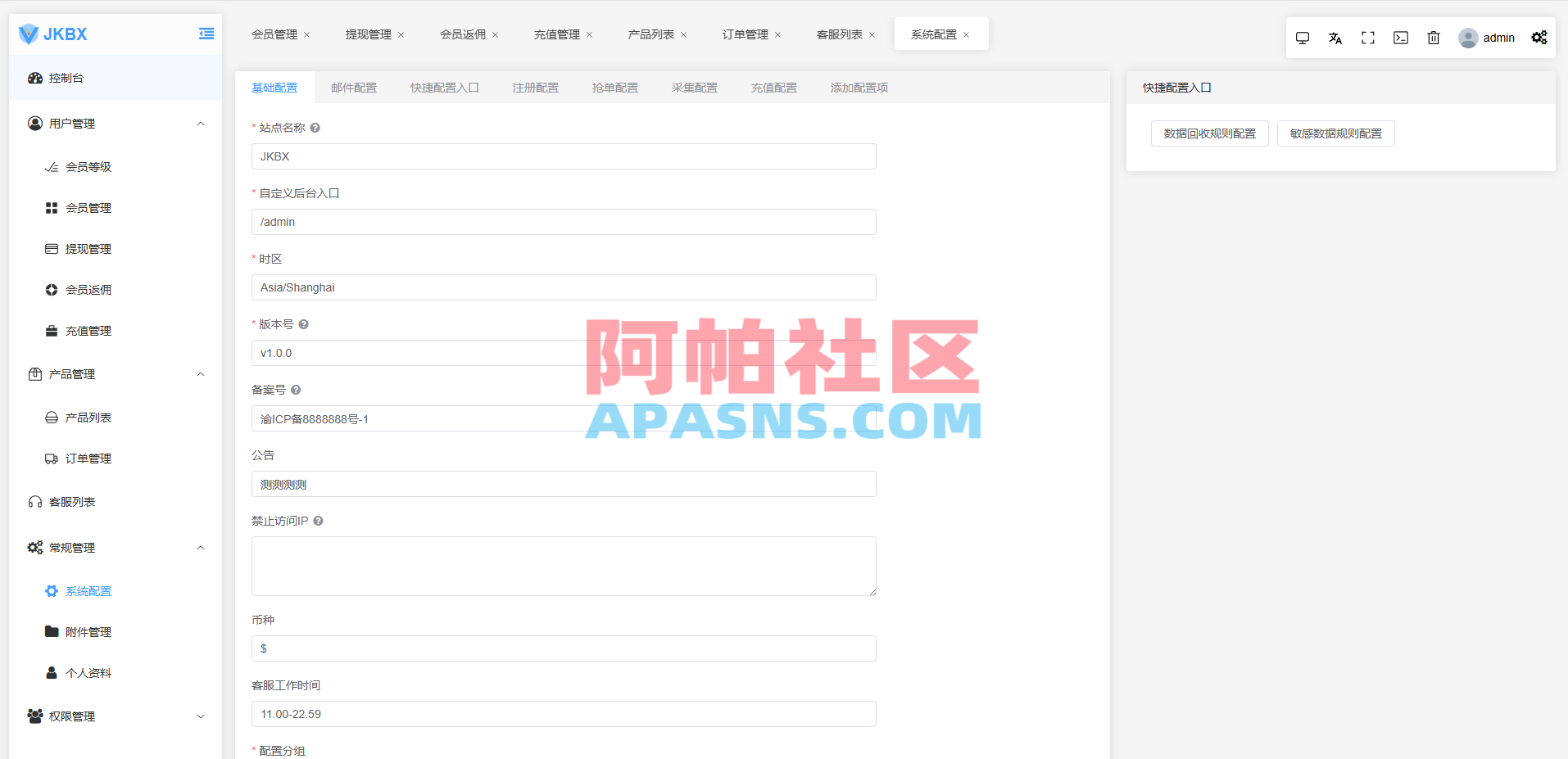Click help icon next to 禁止访问IP
The width and height of the screenshot is (1568, 759).
[x=319, y=521]
